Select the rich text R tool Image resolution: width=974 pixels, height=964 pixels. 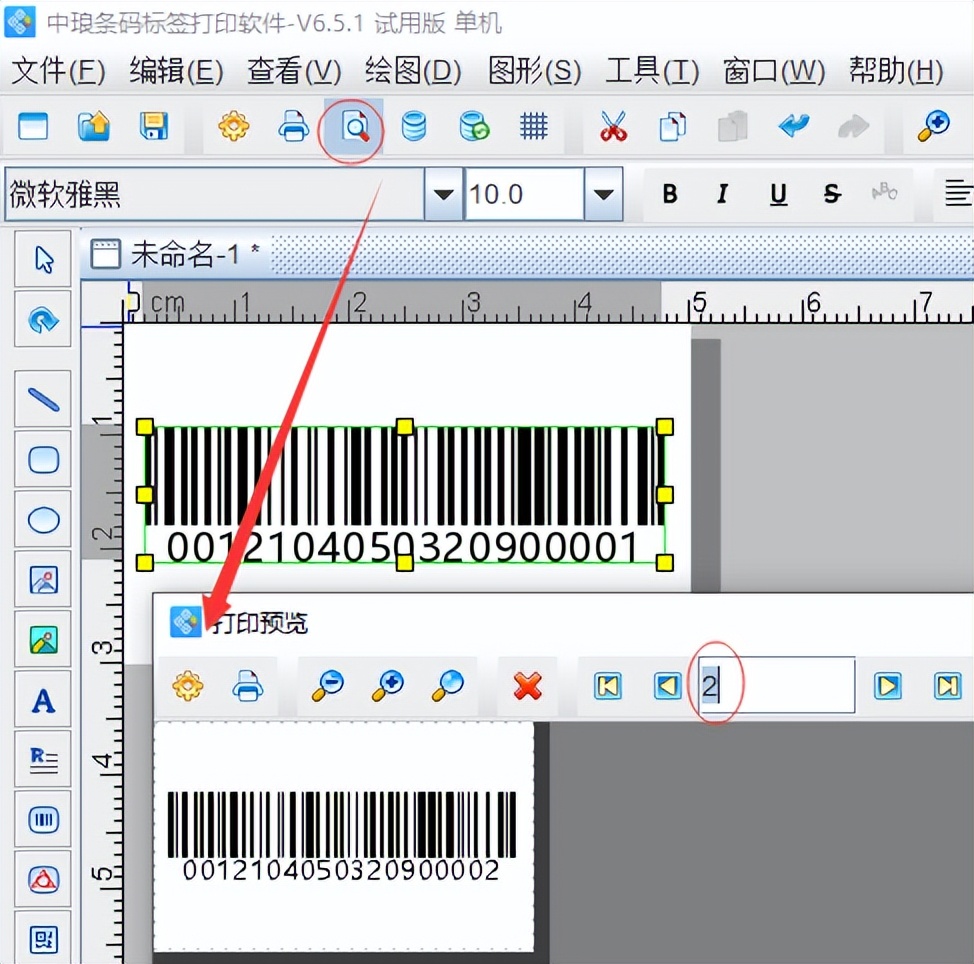click(43, 760)
